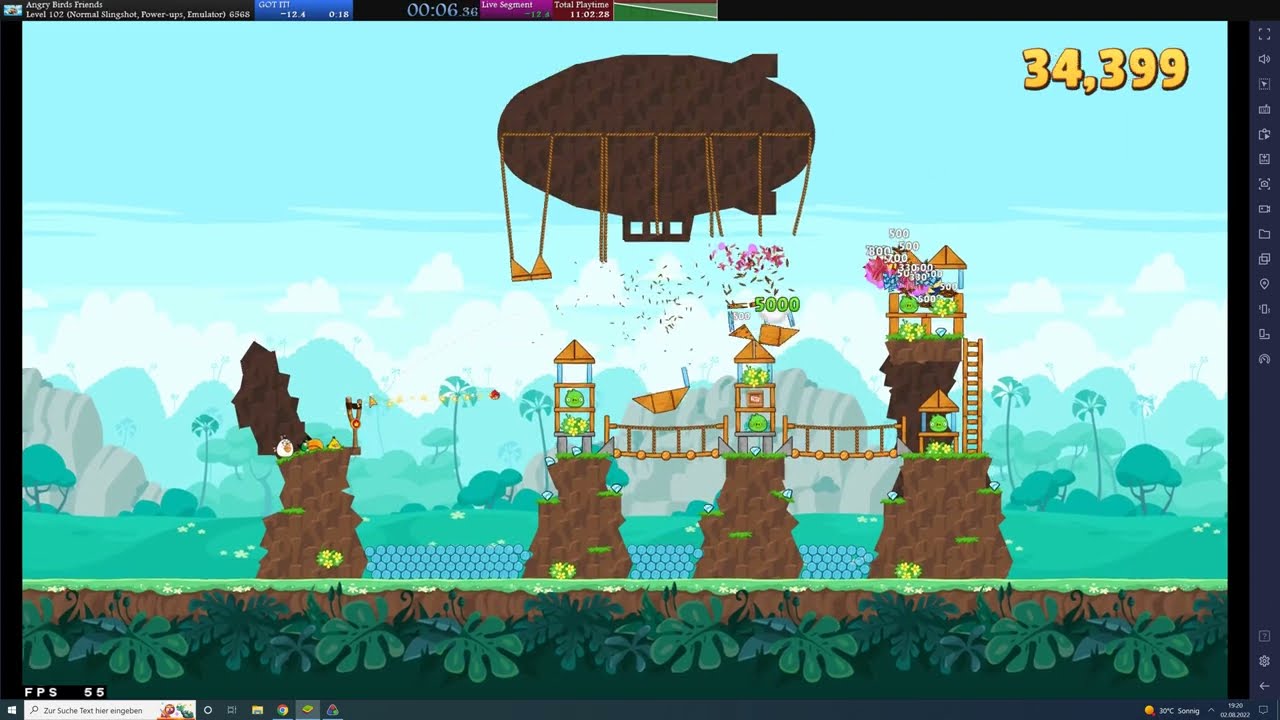Click the taskbar search box 'Zur Suche Text hier eingeben'
The height and width of the screenshot is (720, 1280).
point(110,710)
